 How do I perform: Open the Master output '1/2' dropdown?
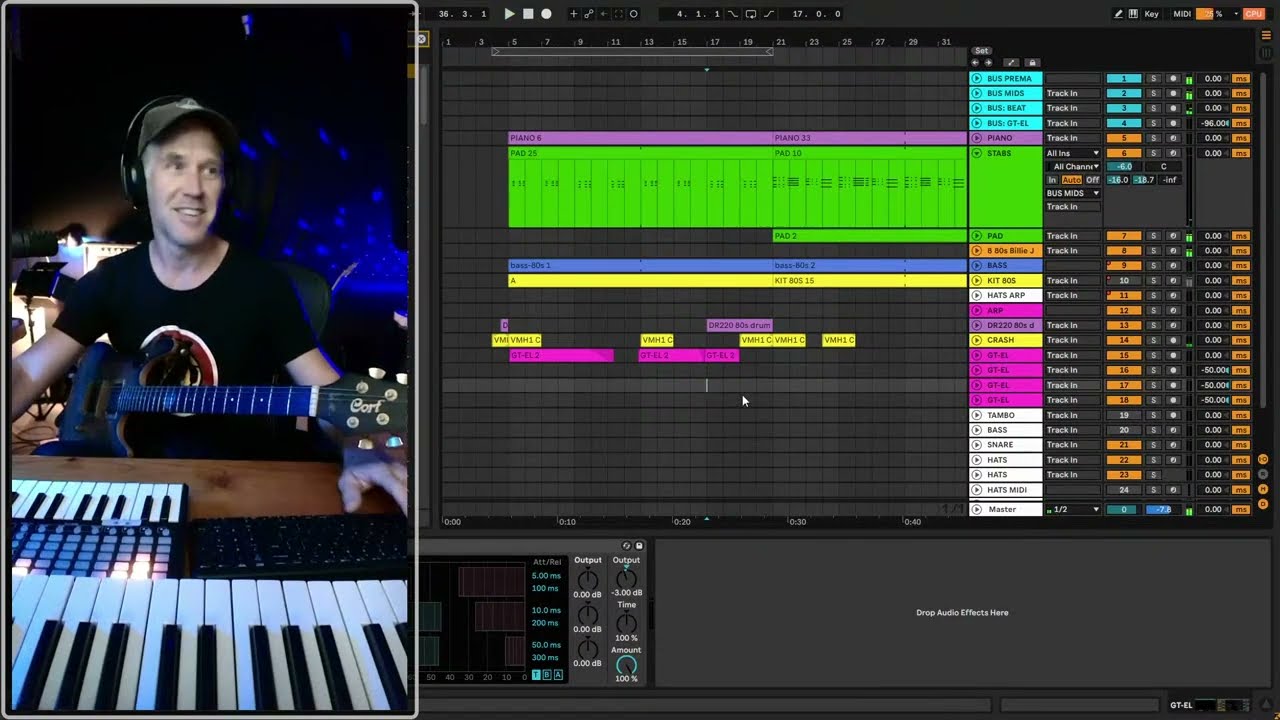click(1073, 509)
